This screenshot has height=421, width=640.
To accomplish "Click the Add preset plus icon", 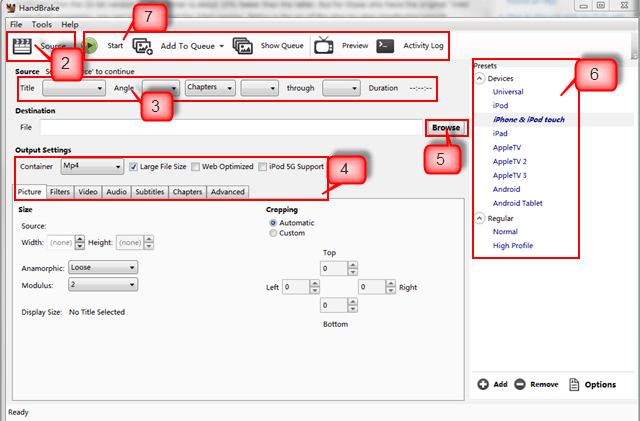I will pyautogui.click(x=483, y=384).
